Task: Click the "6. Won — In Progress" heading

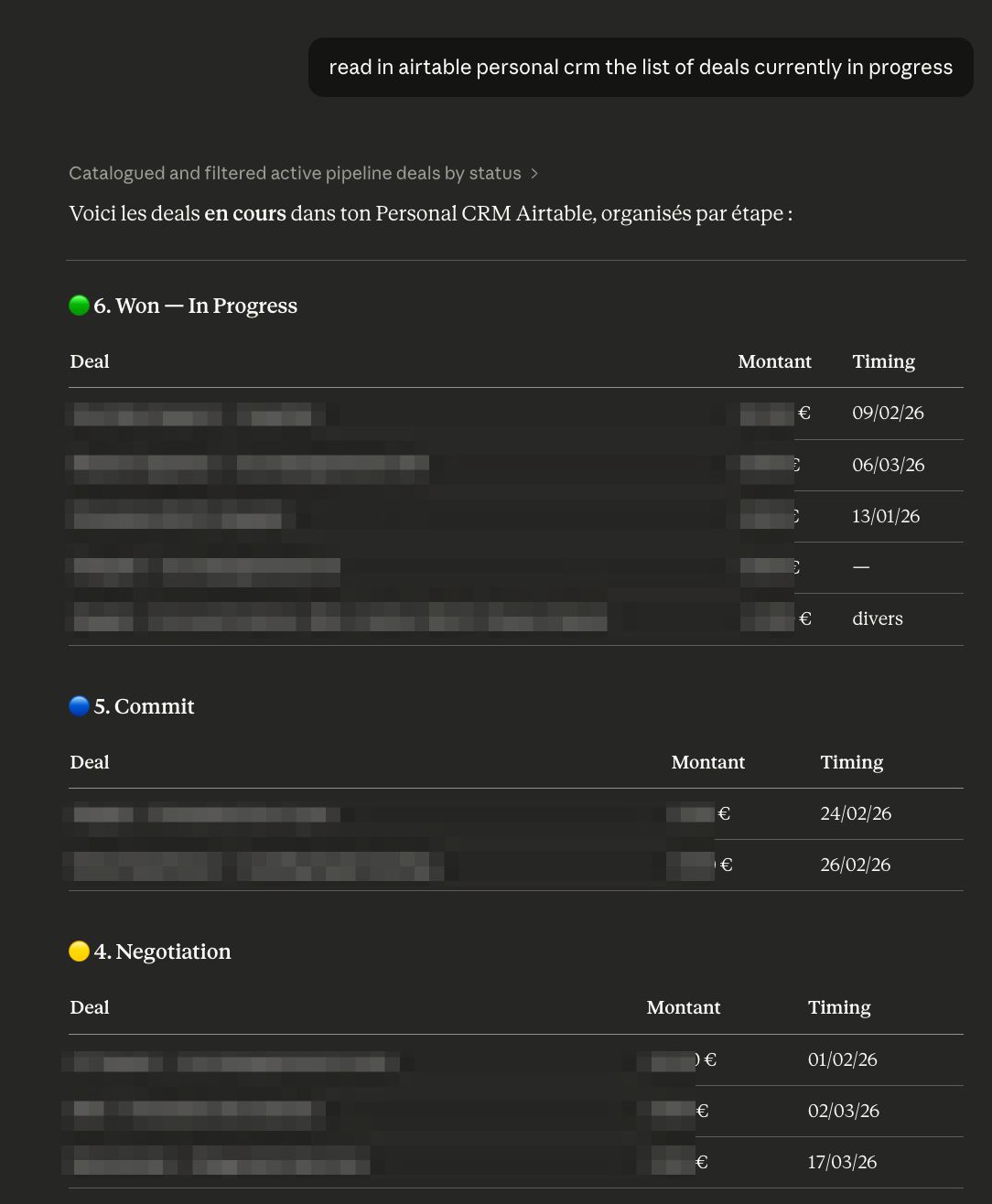Action: pyautogui.click(x=195, y=306)
